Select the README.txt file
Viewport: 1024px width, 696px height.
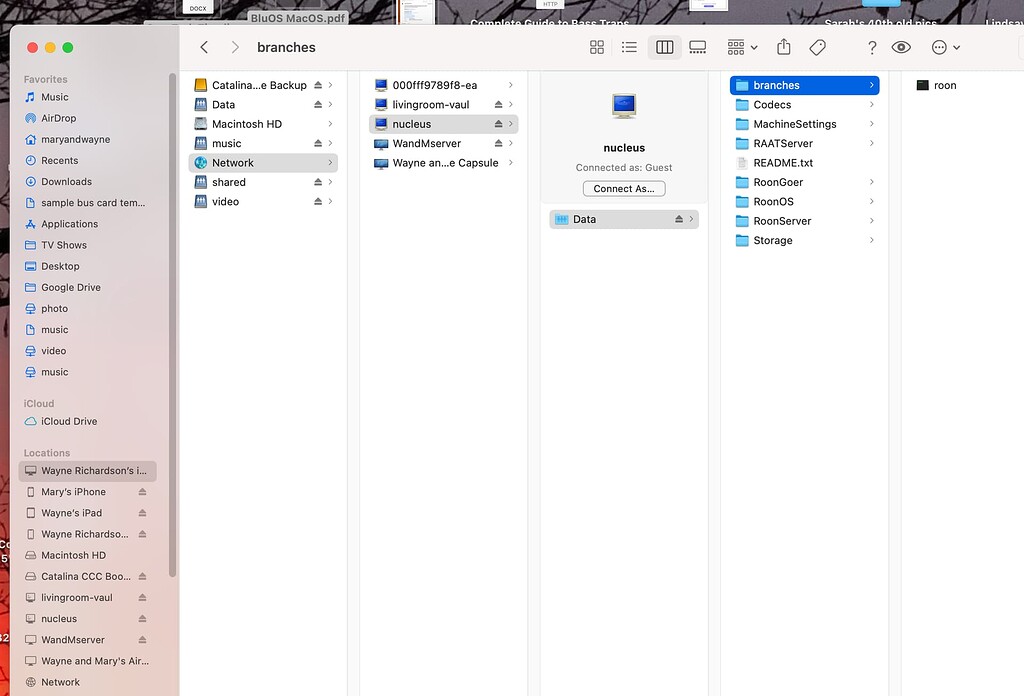(782, 163)
